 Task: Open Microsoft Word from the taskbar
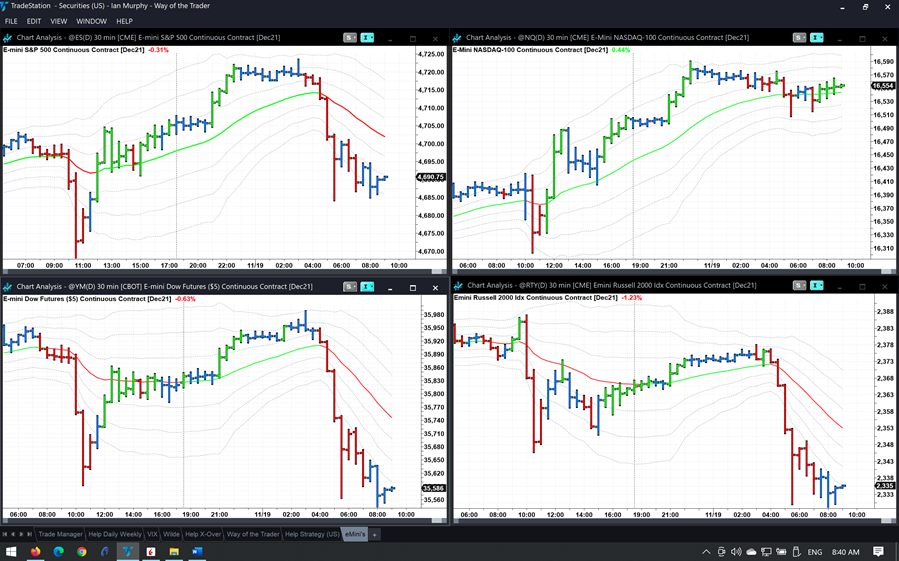tap(197, 551)
